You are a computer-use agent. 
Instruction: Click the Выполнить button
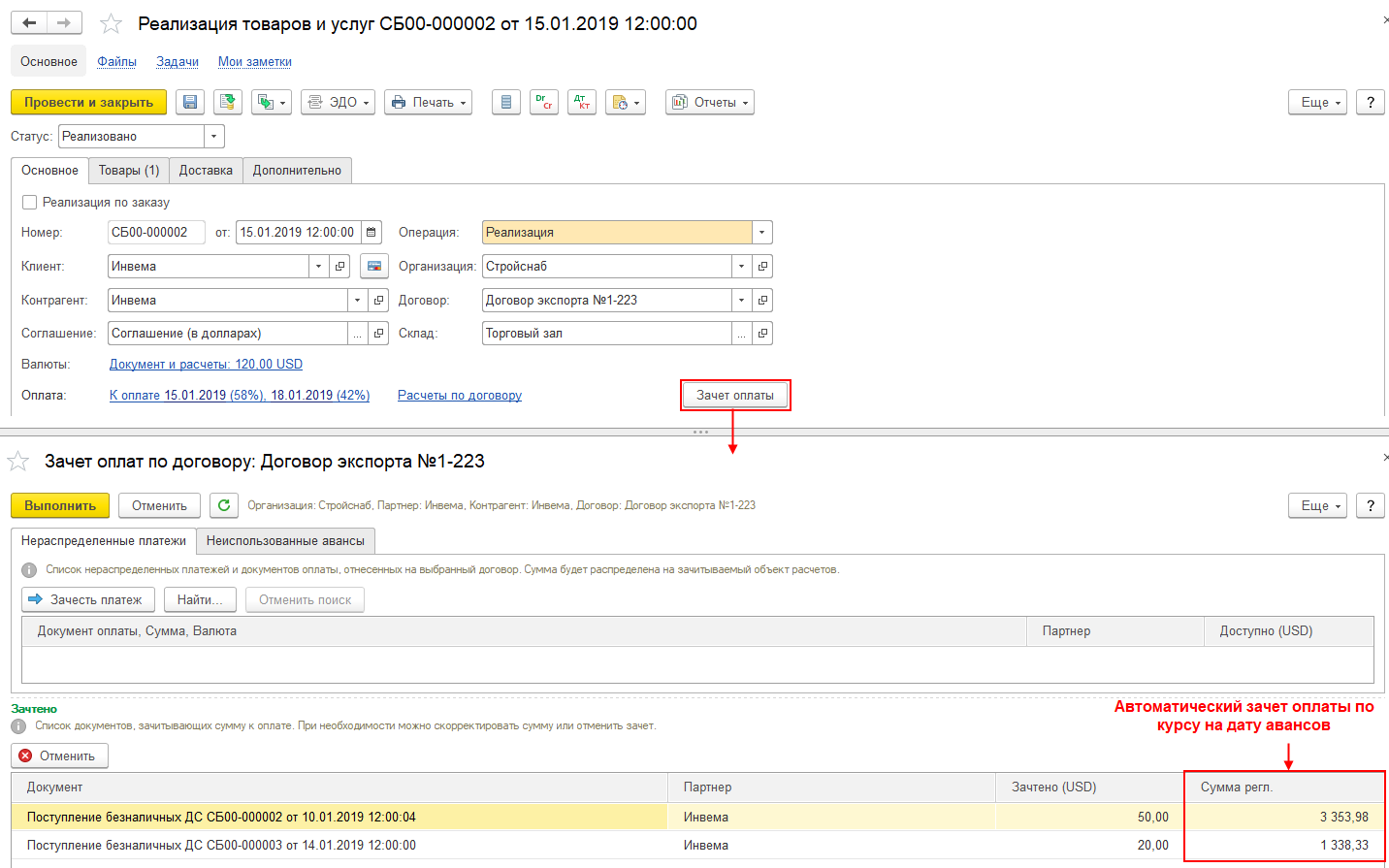pos(60,505)
